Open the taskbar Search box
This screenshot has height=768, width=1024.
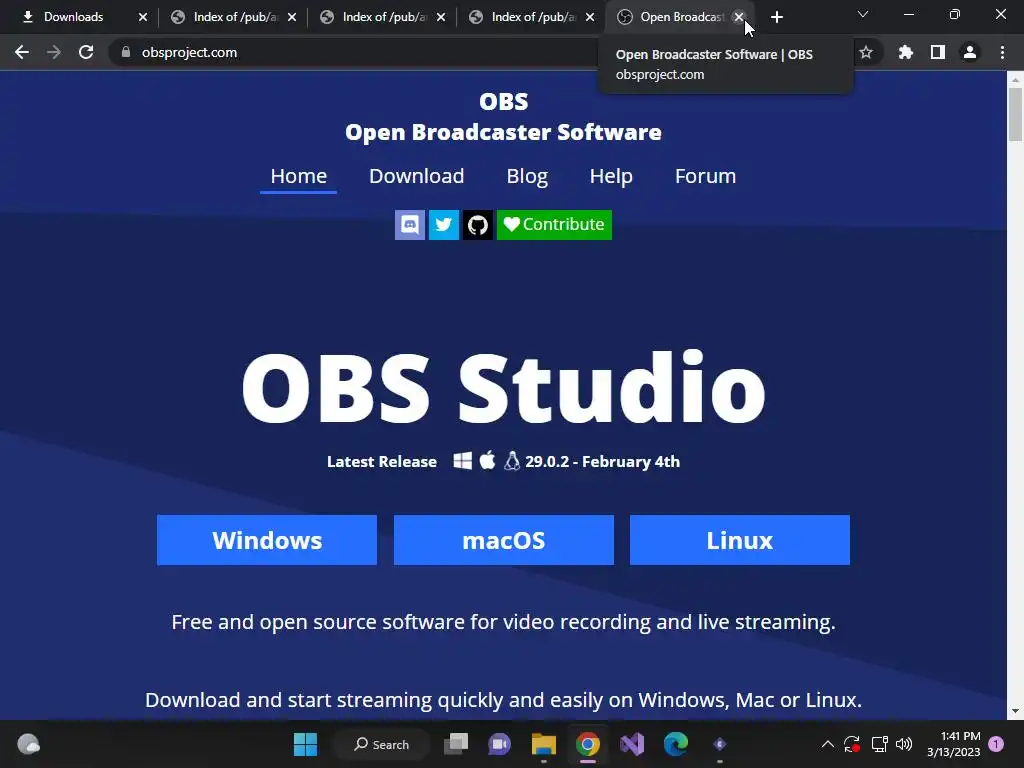point(382,744)
